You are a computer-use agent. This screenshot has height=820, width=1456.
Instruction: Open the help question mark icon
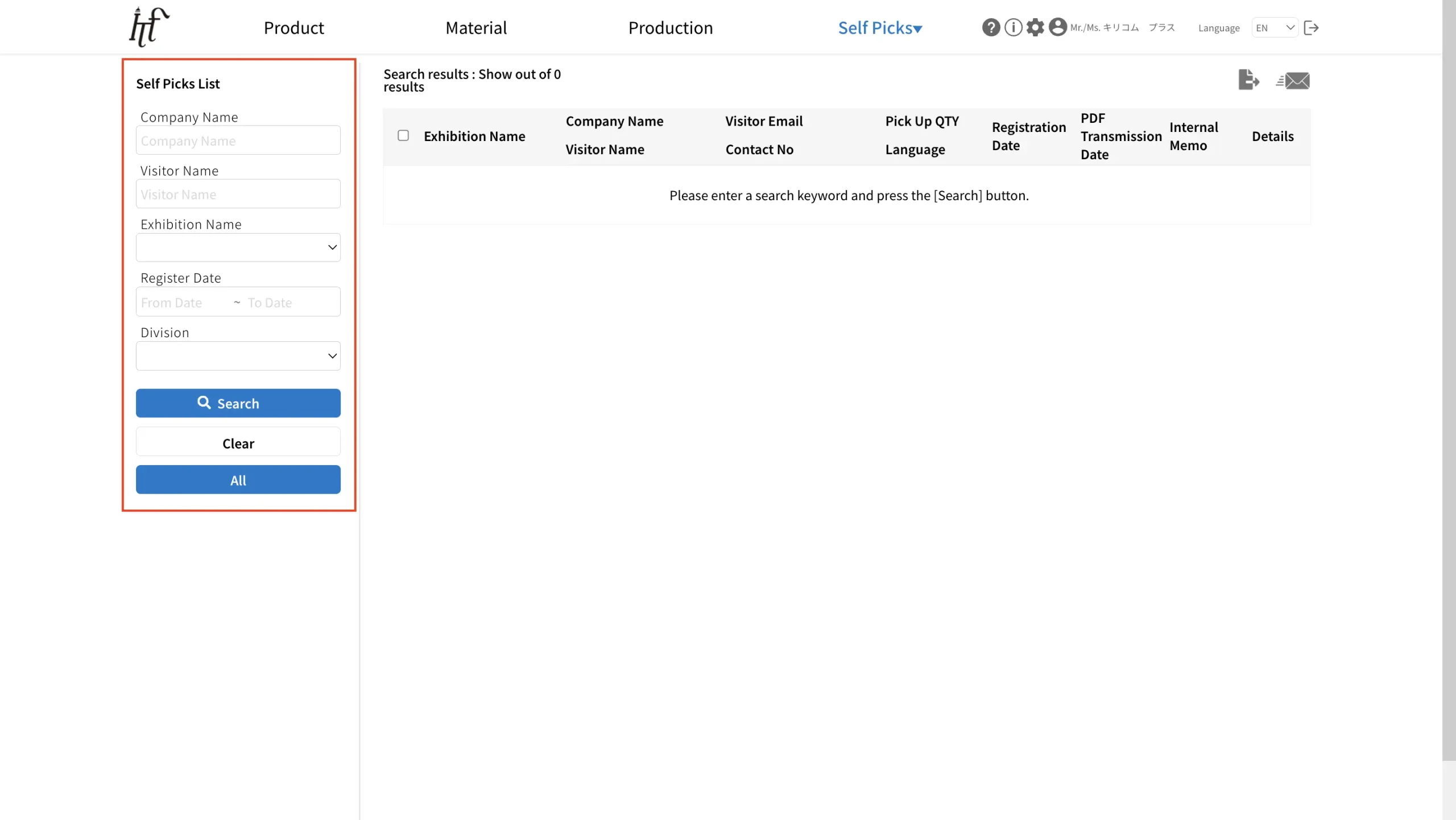pos(991,27)
